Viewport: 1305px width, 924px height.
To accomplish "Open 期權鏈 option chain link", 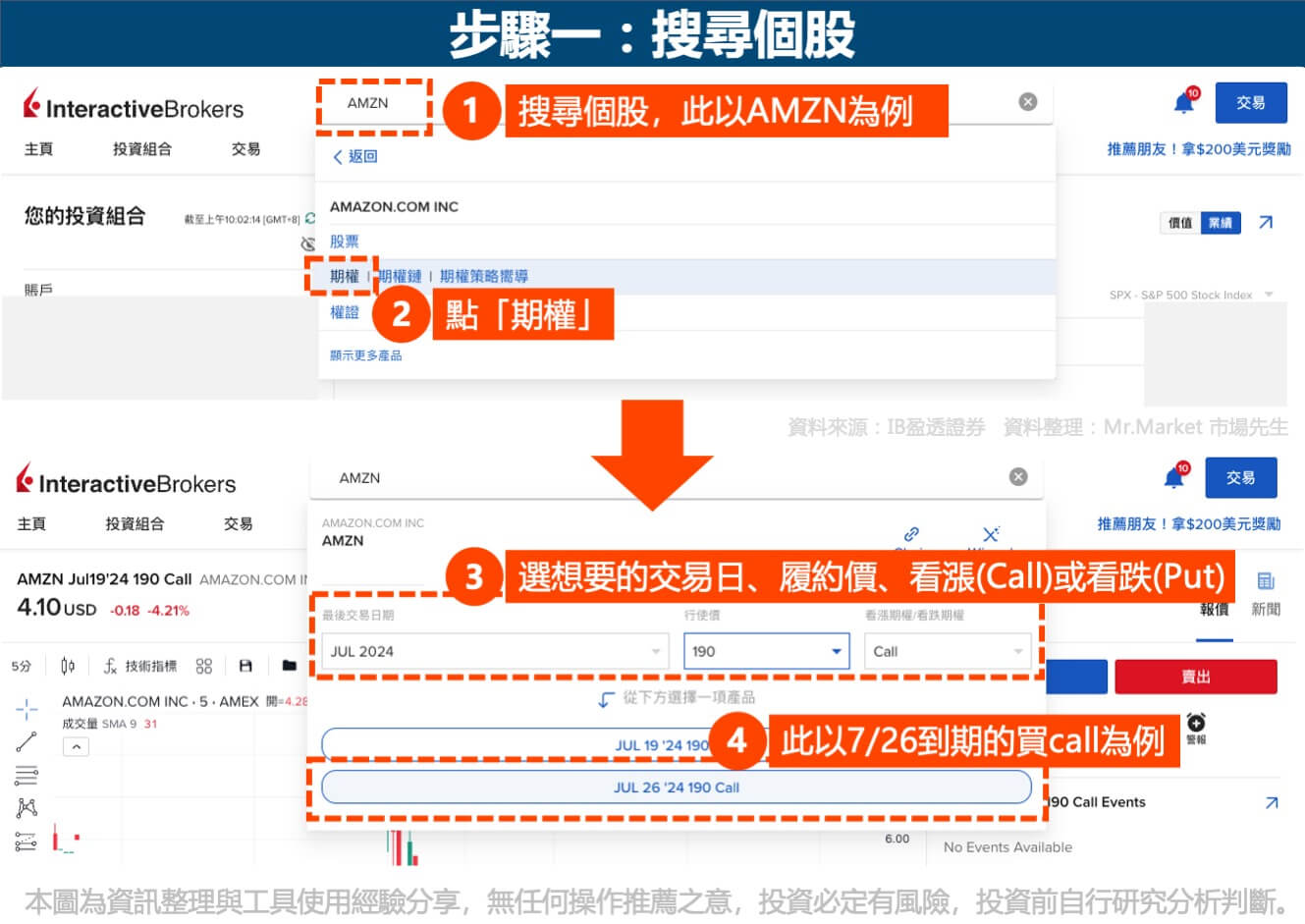I will pyautogui.click(x=400, y=276).
